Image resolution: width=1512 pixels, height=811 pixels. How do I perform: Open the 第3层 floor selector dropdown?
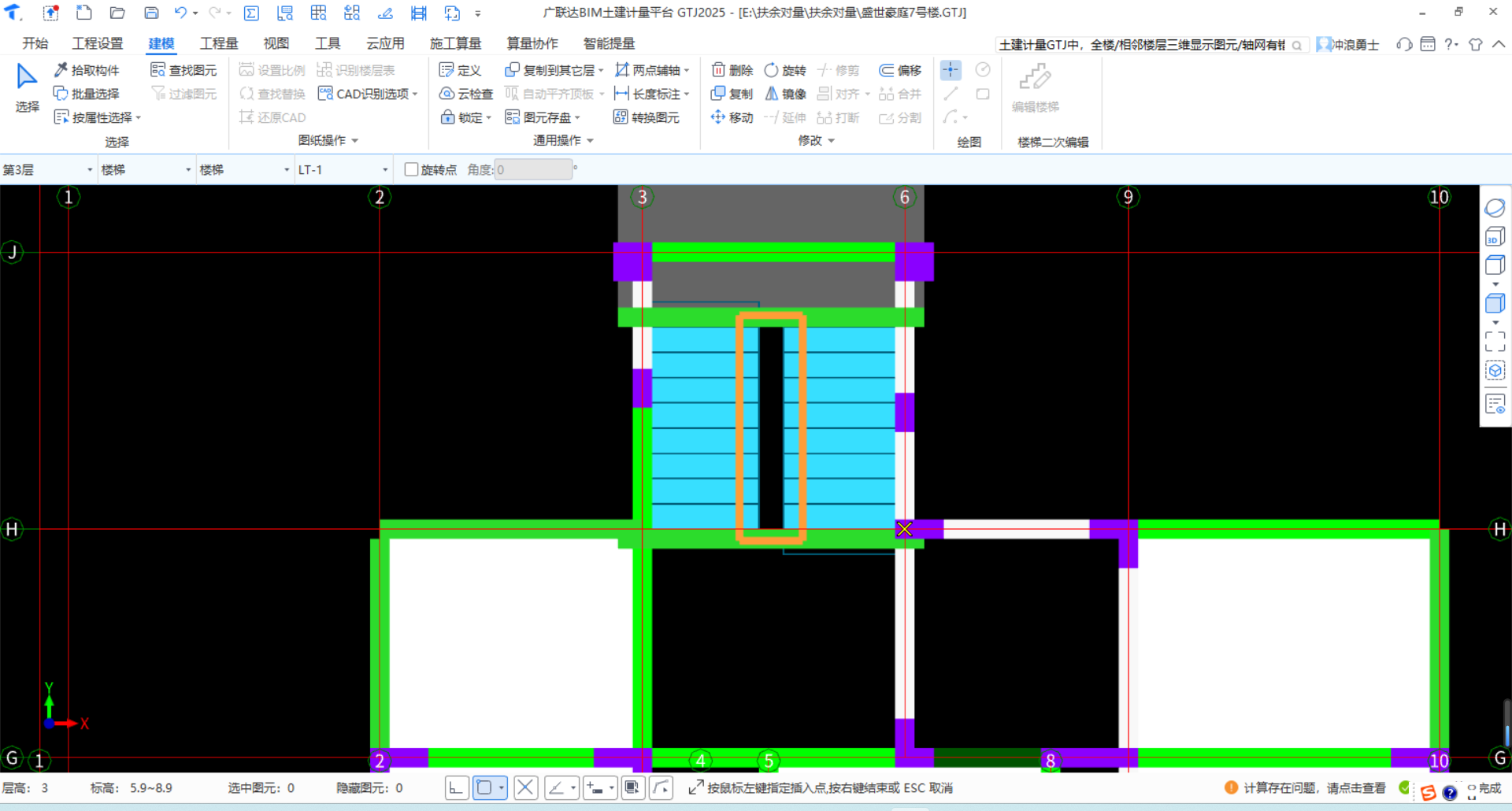[x=90, y=168]
